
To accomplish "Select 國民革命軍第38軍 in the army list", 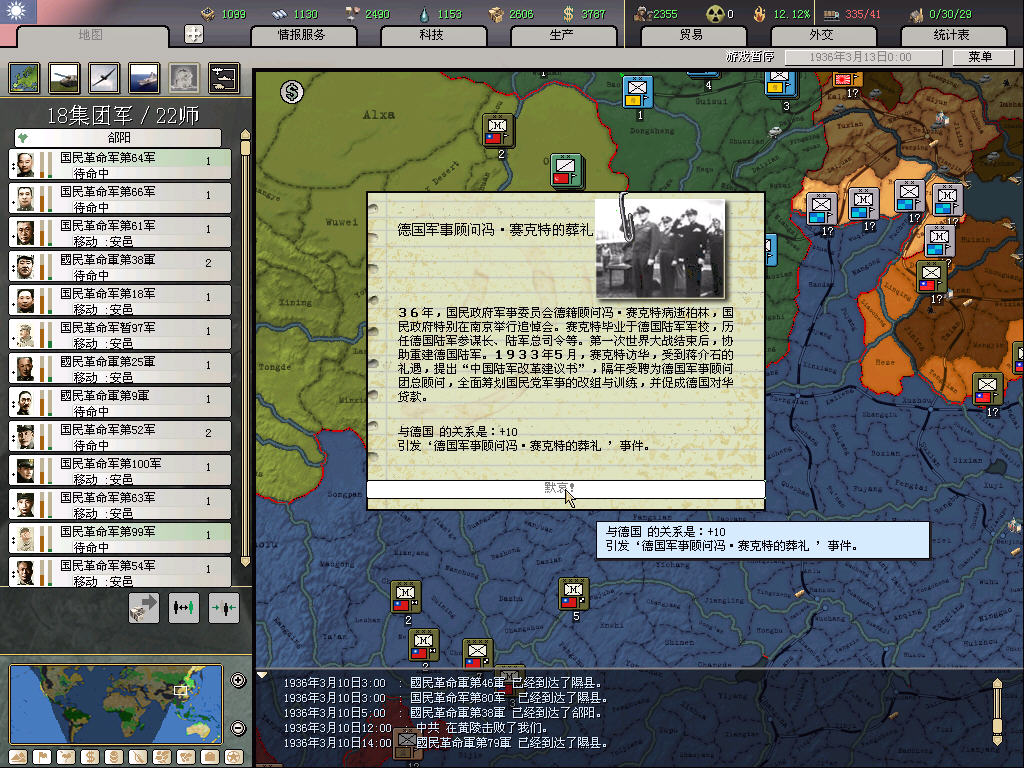I will click(x=120, y=266).
